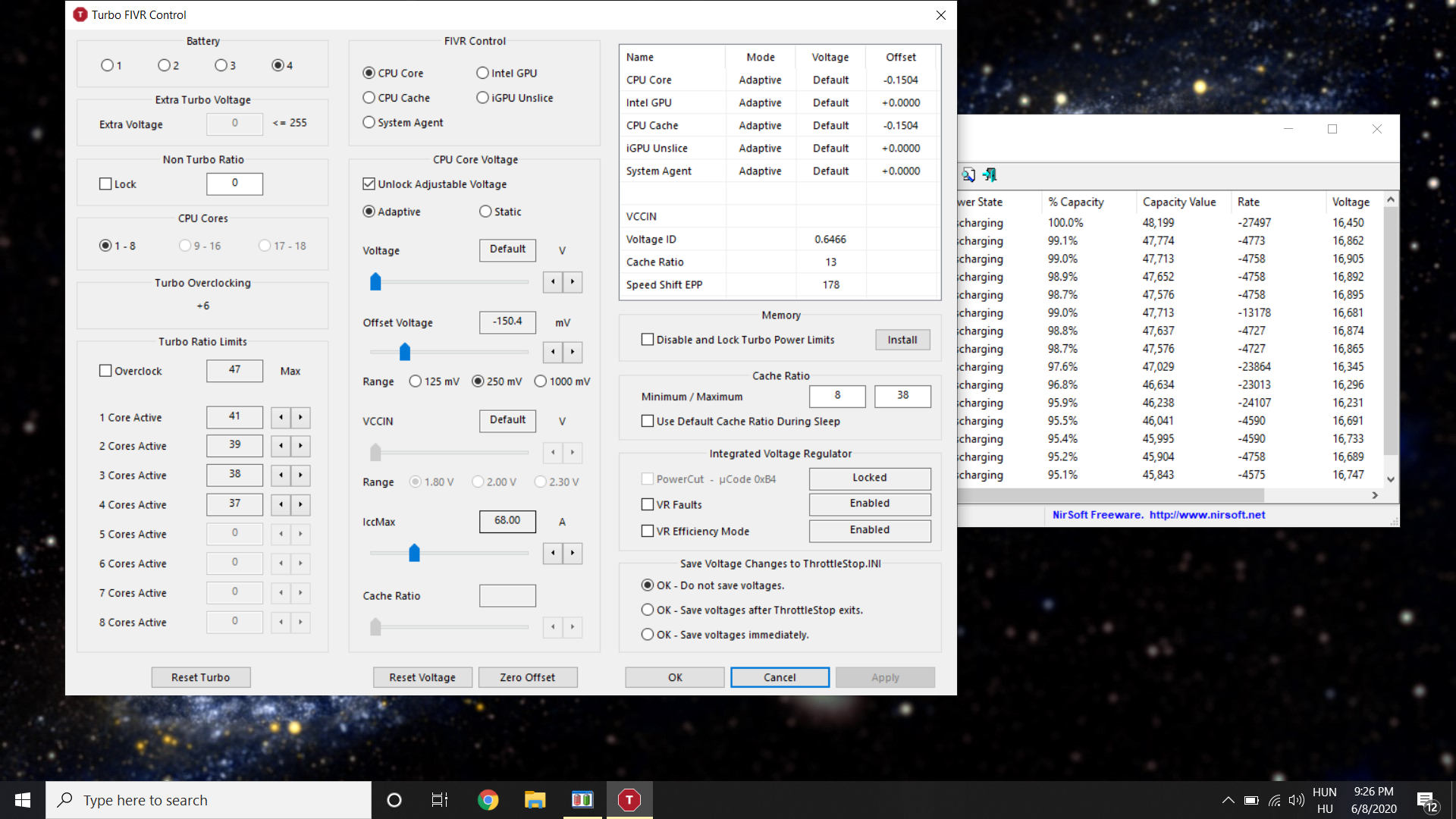
Task: Click Install button in Memory section
Action: (x=902, y=340)
